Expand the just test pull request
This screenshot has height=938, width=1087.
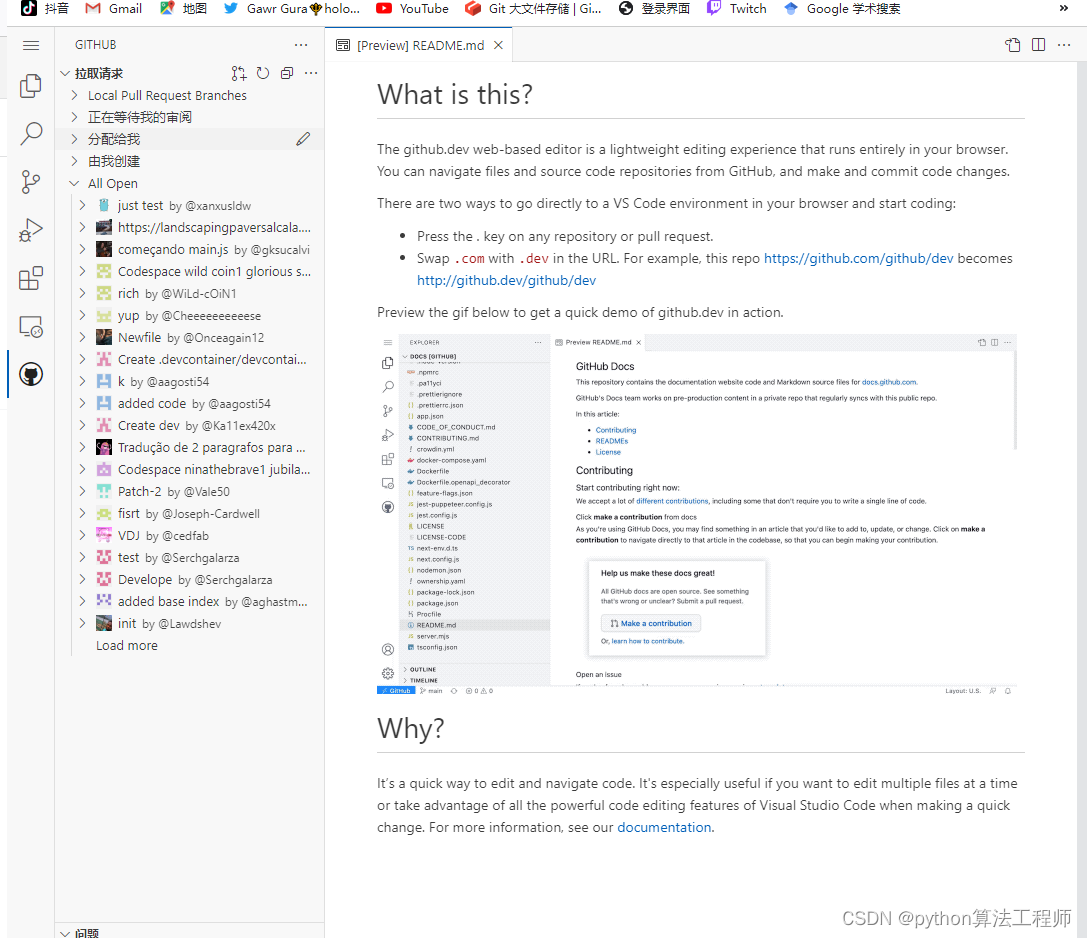click(x=82, y=205)
